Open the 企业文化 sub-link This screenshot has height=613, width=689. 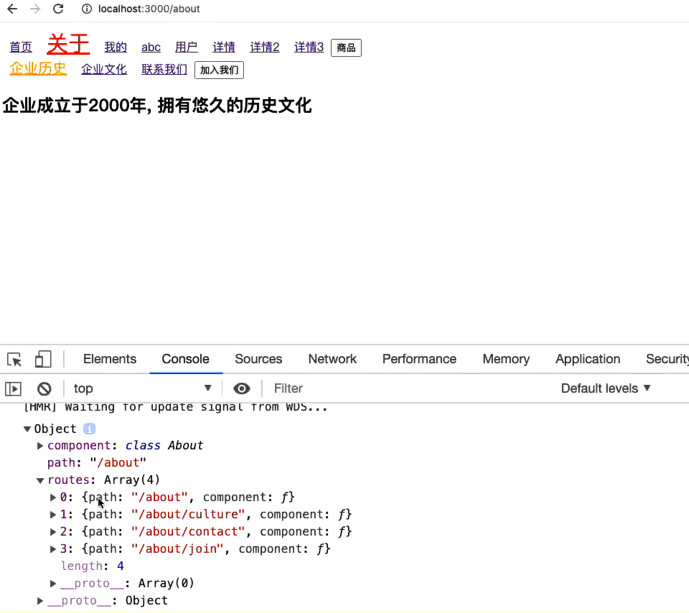(x=104, y=69)
